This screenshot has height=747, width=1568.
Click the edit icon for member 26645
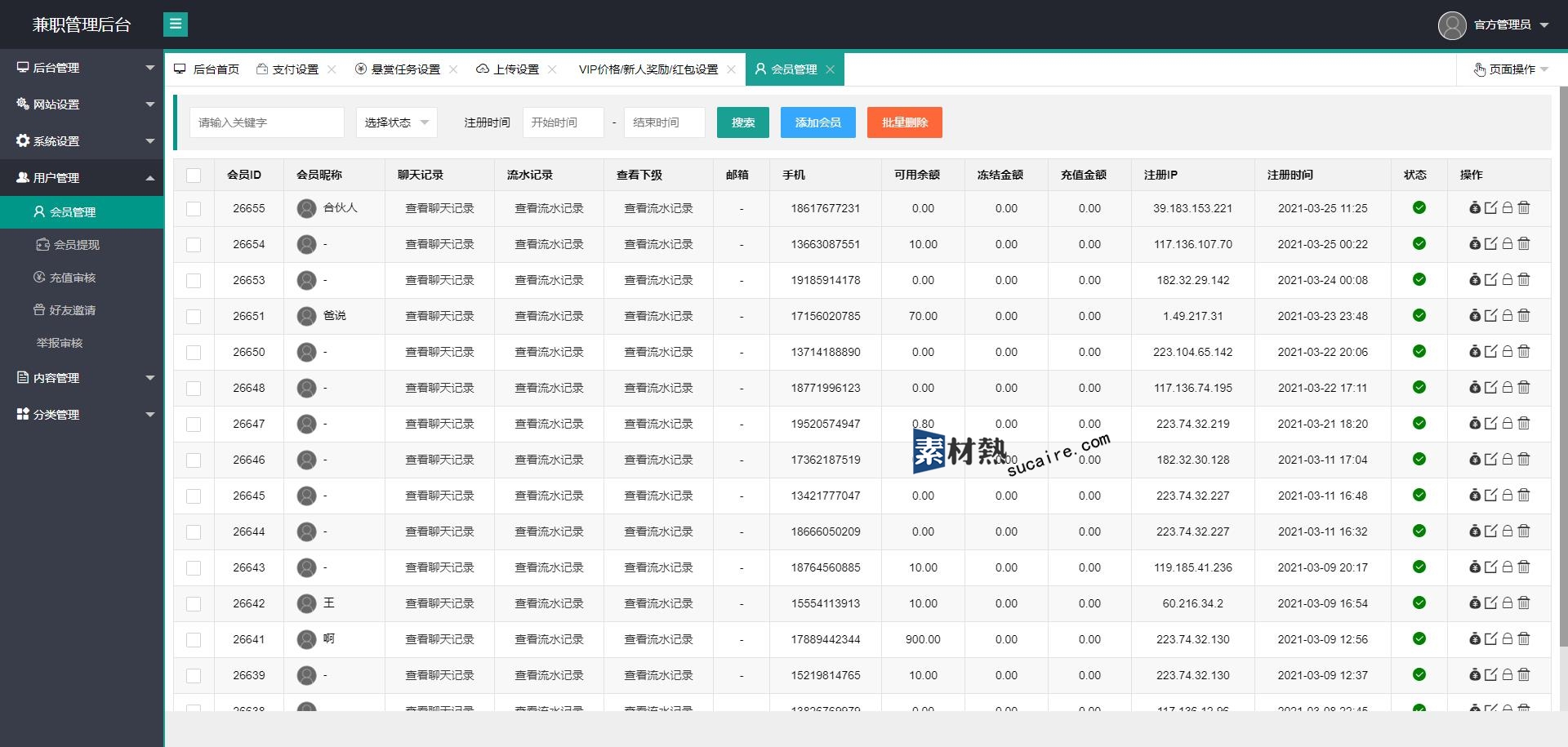[x=1490, y=496]
